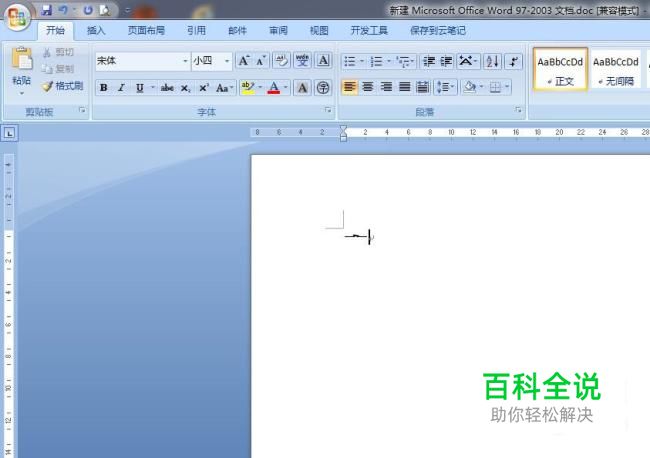Apply yellow text highlight color
Image resolution: width=650 pixels, height=458 pixels.
click(247, 88)
